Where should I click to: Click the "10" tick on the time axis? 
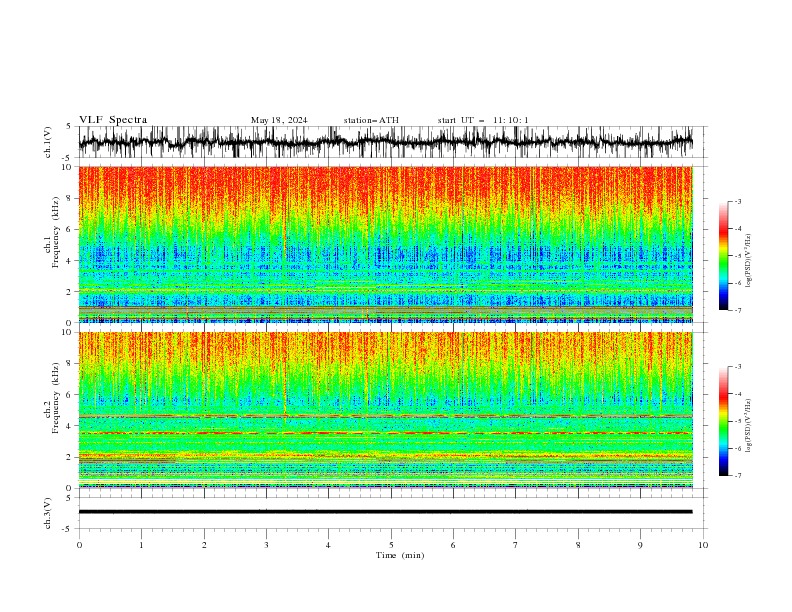(703, 545)
